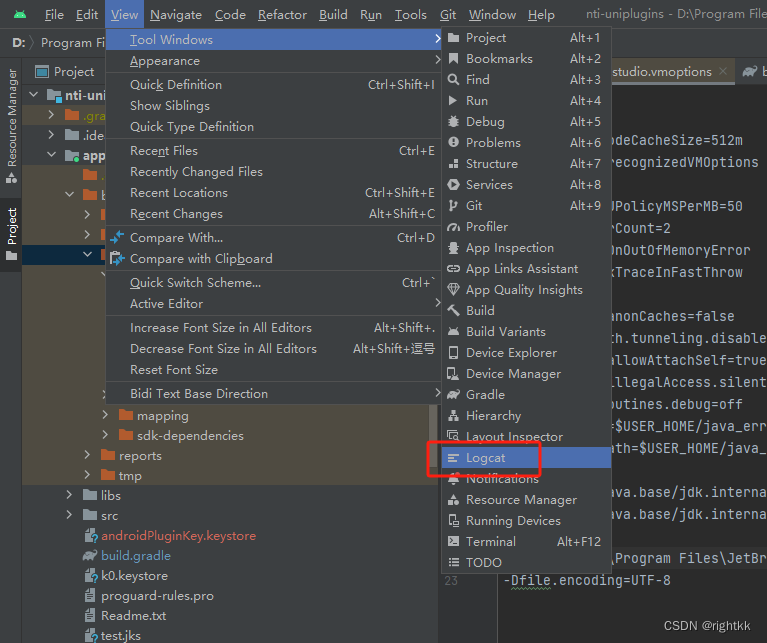
Task: Switch to the studio.vmoptions editor tab
Action: 662,72
